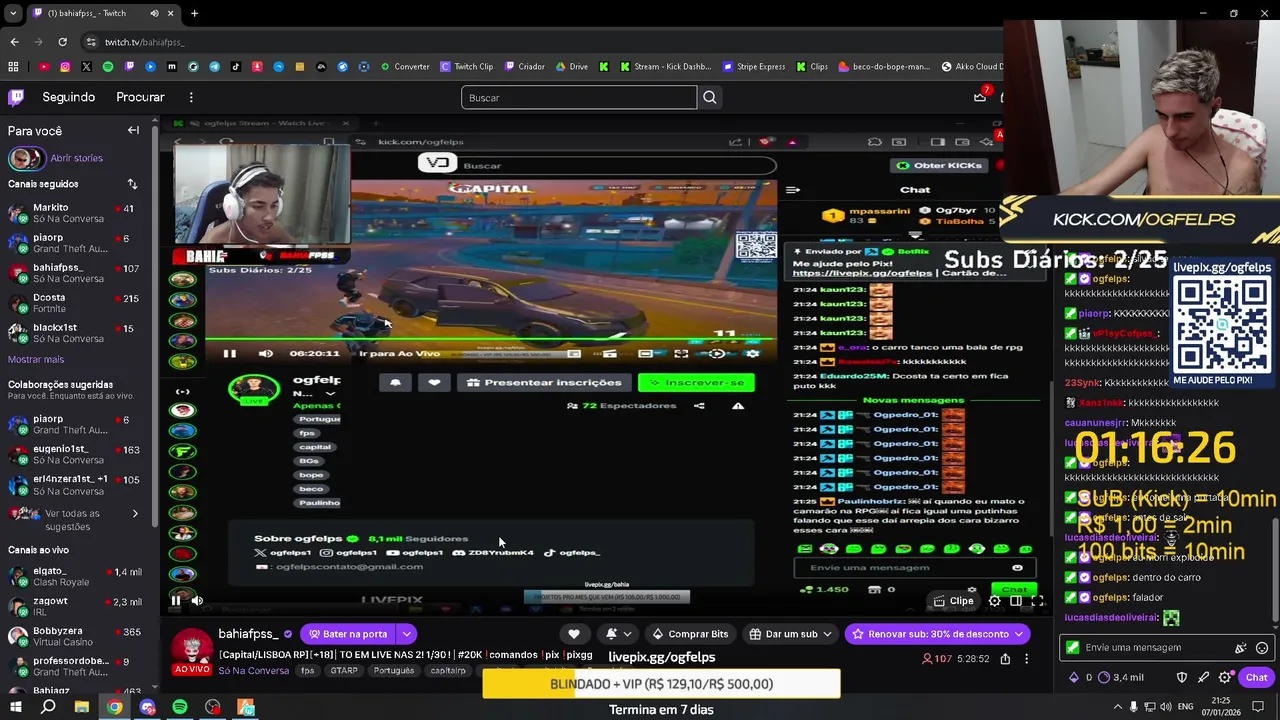Expand Mostrar mais followed channels
1280x720 pixels.
[x=36, y=359]
